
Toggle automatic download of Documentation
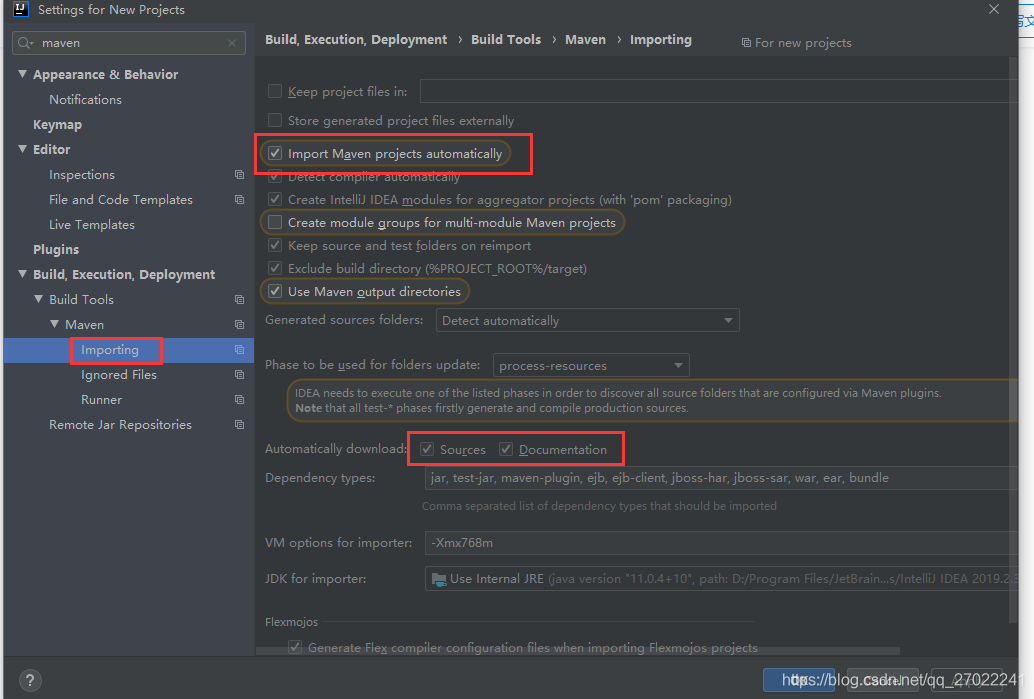click(x=506, y=450)
